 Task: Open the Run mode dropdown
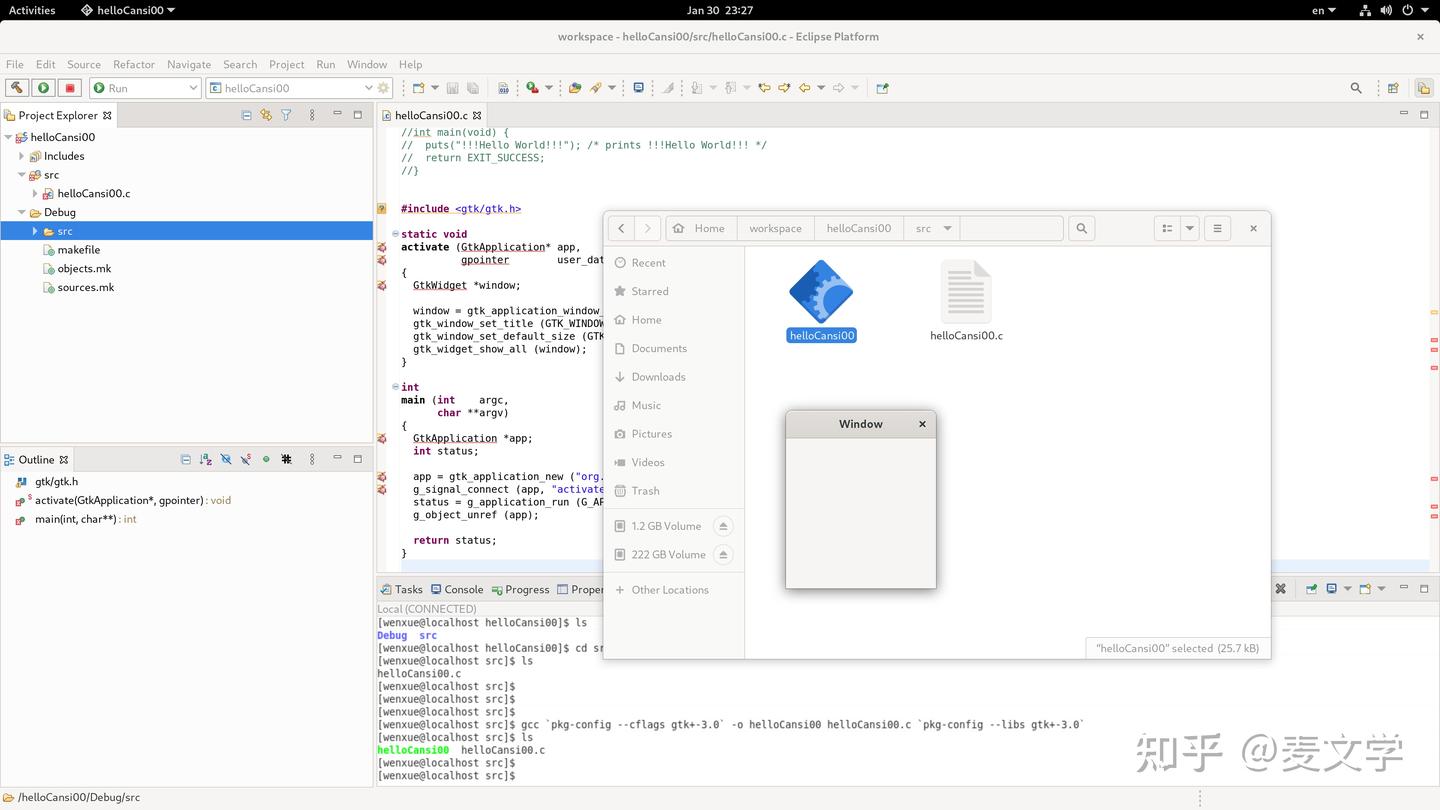tap(193, 88)
